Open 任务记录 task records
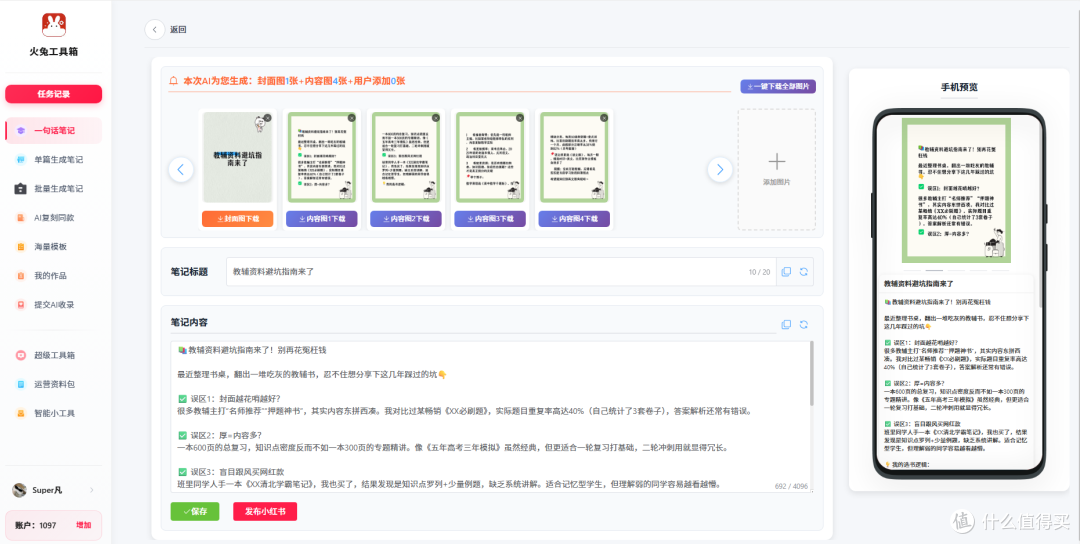 54,94
